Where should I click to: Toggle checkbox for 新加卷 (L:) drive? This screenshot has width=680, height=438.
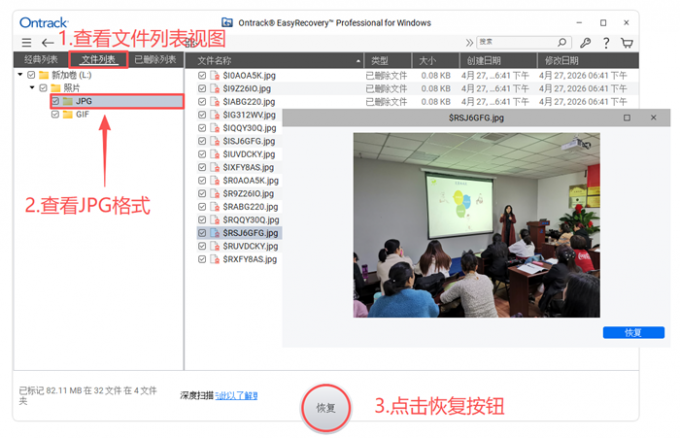31,75
